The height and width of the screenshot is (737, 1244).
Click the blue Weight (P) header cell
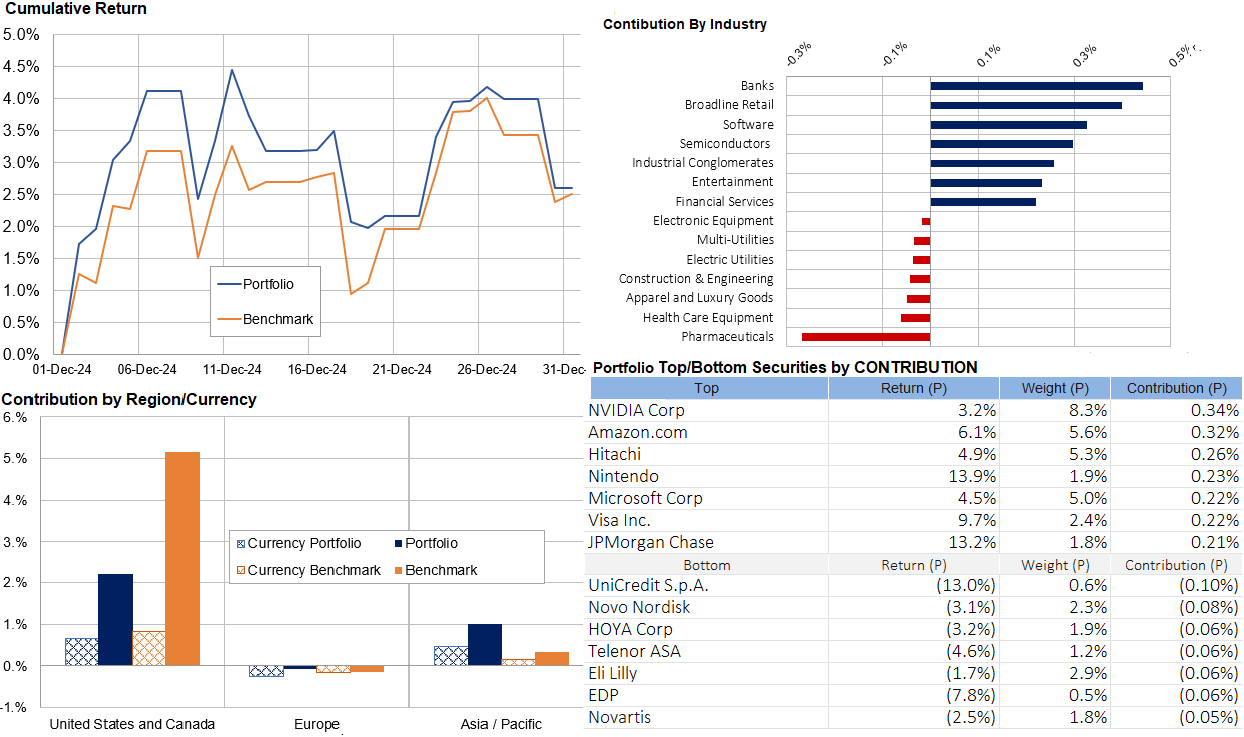(x=1056, y=388)
